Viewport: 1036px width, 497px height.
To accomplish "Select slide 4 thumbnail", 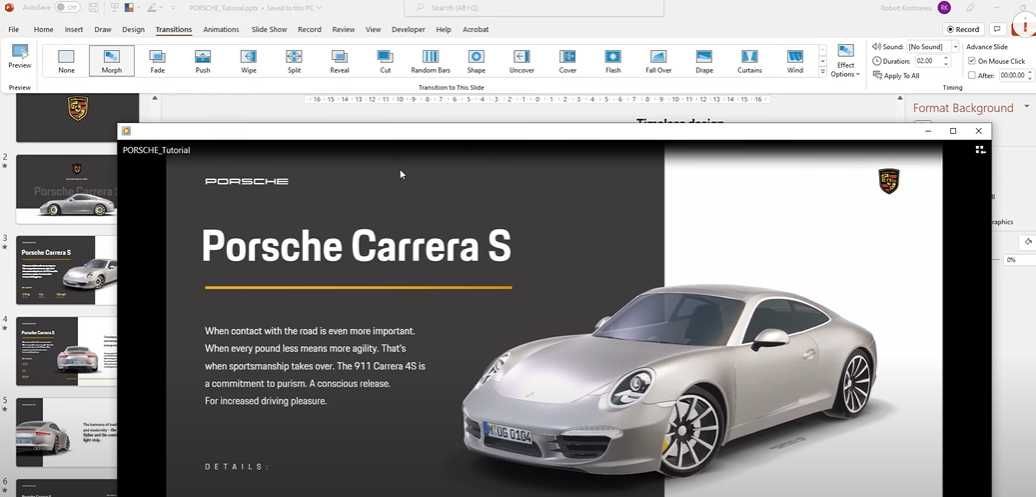I will (x=66, y=351).
